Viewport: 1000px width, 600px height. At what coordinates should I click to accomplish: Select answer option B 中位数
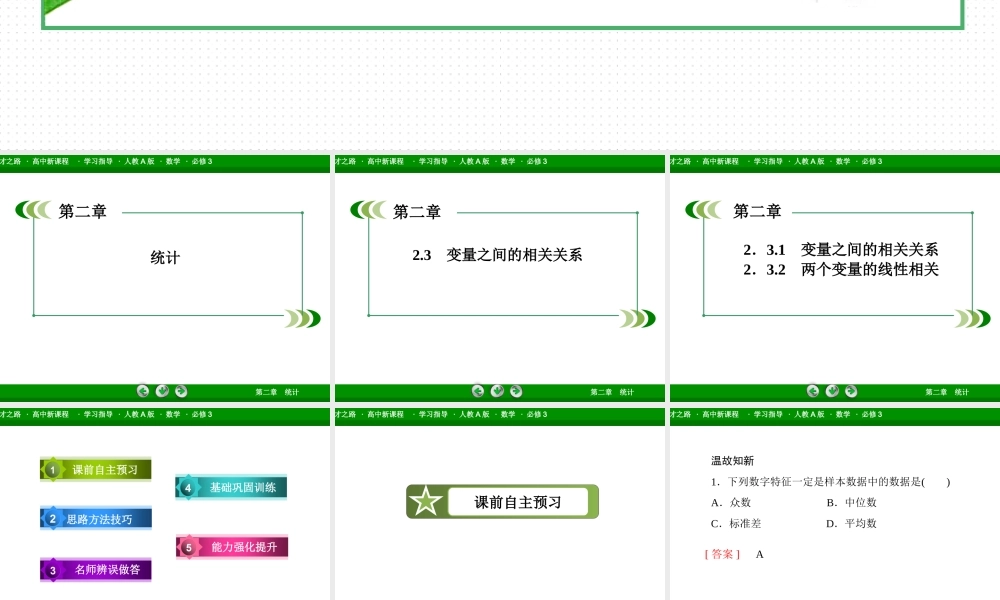[849, 502]
